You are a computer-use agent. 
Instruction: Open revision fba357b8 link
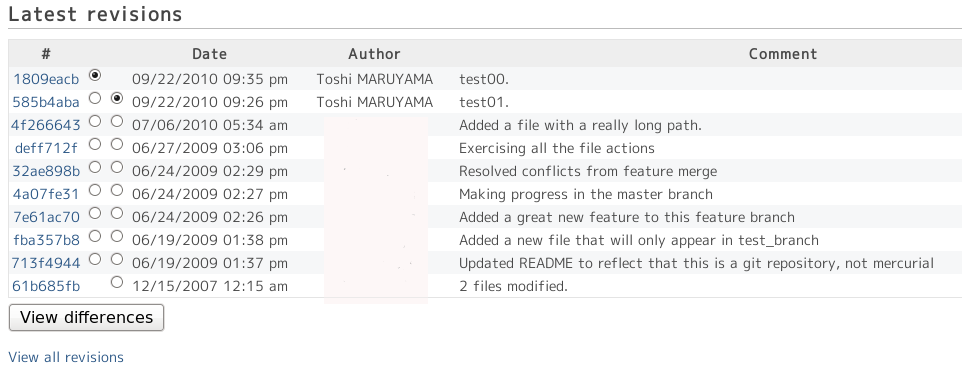click(x=46, y=240)
